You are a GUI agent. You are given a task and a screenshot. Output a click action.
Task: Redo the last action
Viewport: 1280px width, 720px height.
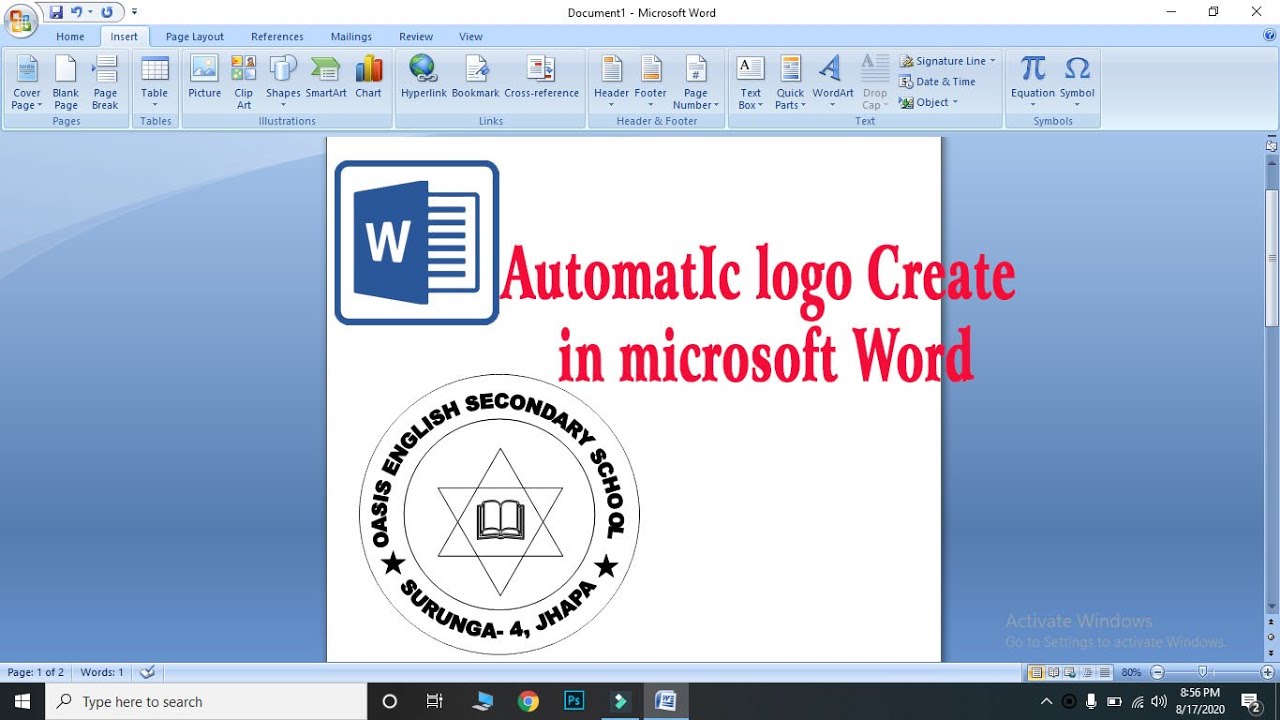coord(107,12)
